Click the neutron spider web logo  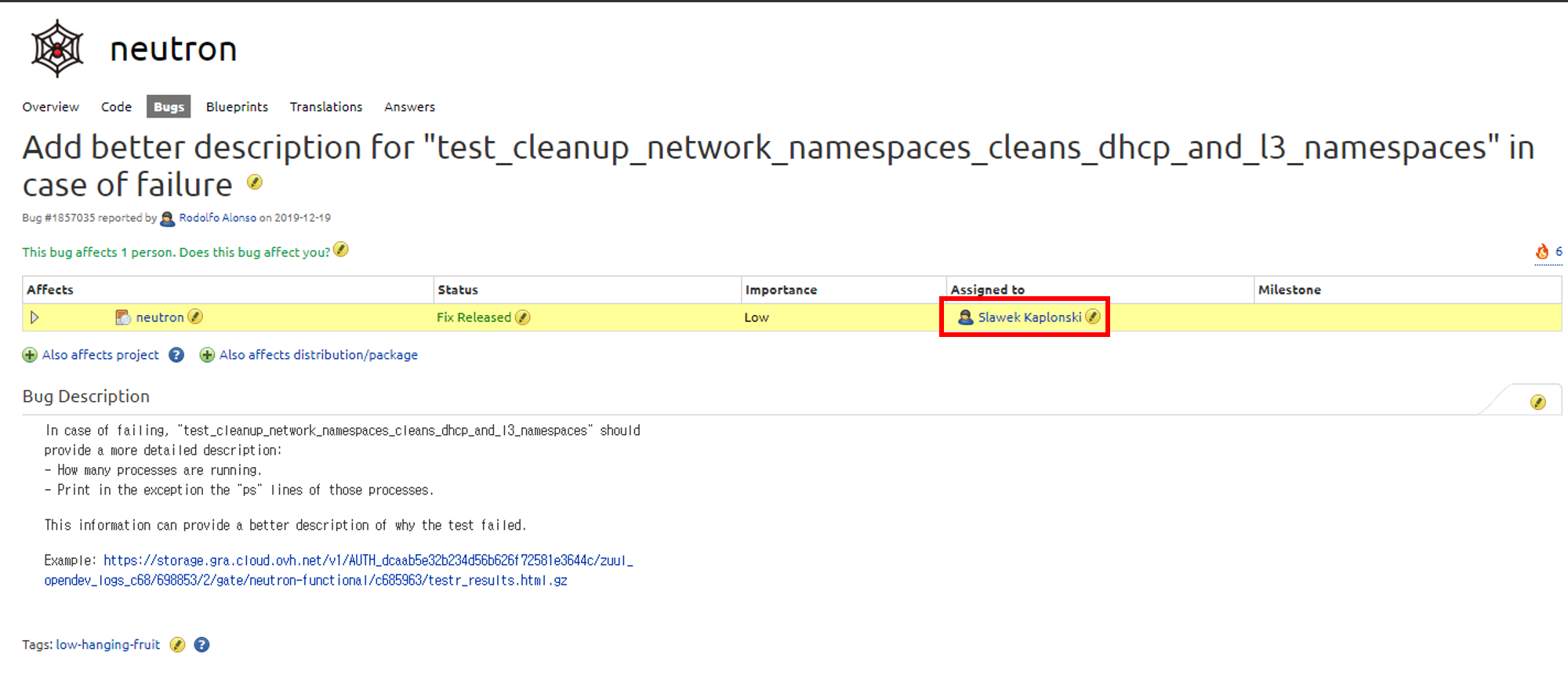tap(57, 49)
